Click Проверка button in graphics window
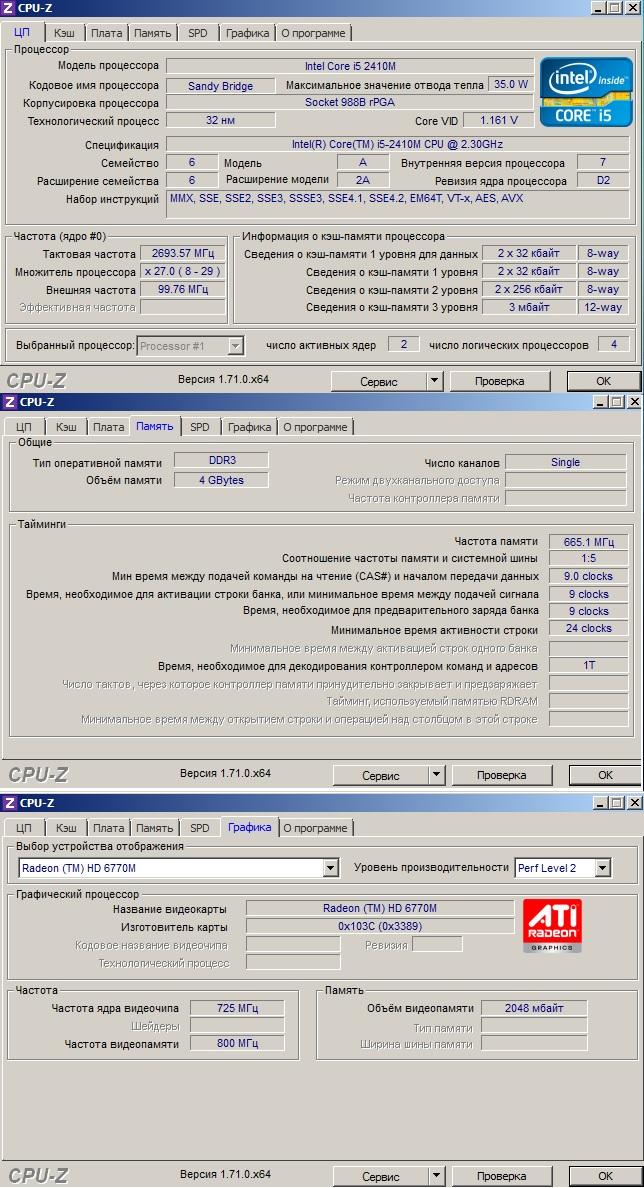Screen dimensions: 644x1188 pos(502,1176)
